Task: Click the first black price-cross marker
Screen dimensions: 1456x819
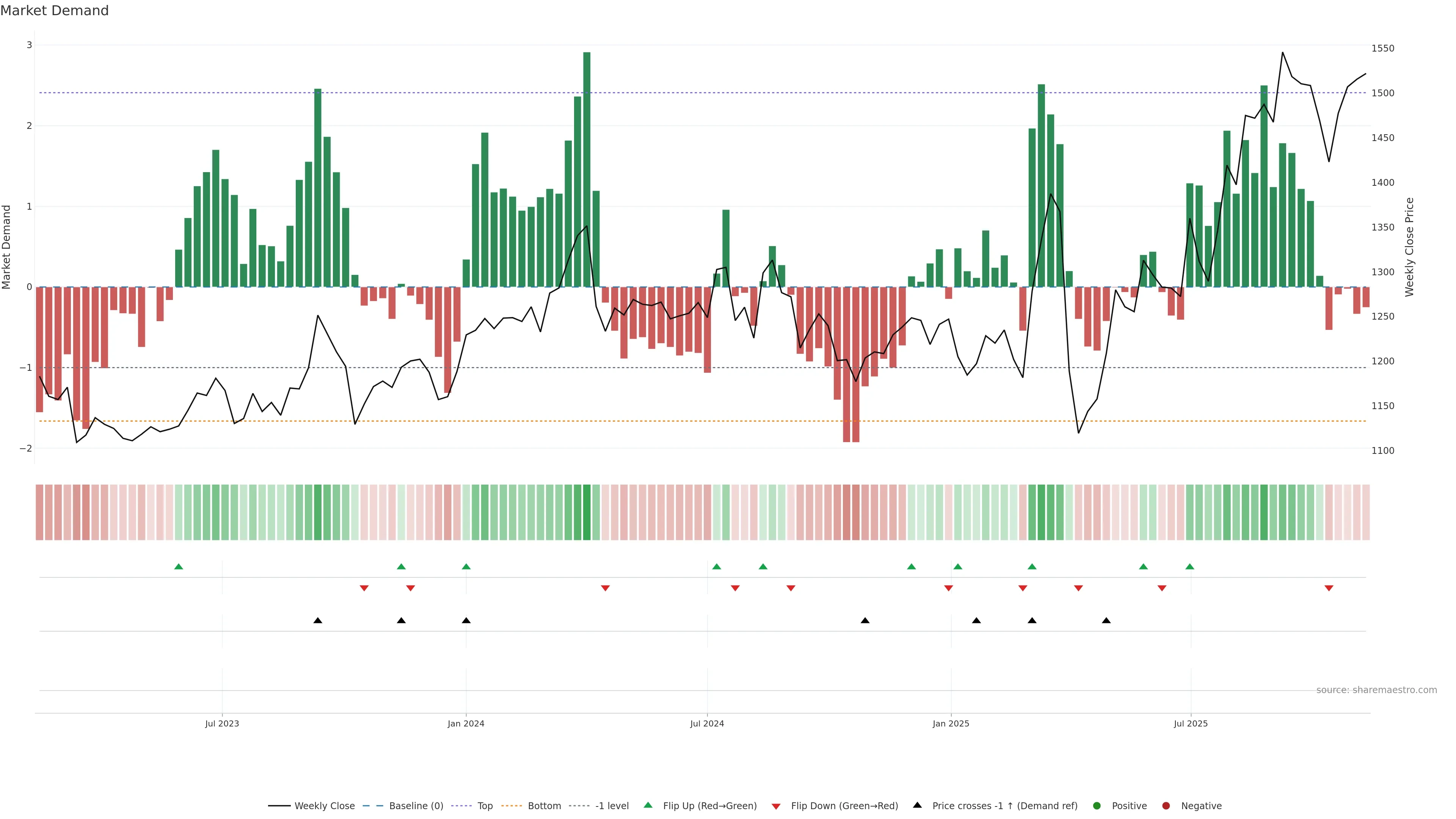Action: tap(318, 621)
